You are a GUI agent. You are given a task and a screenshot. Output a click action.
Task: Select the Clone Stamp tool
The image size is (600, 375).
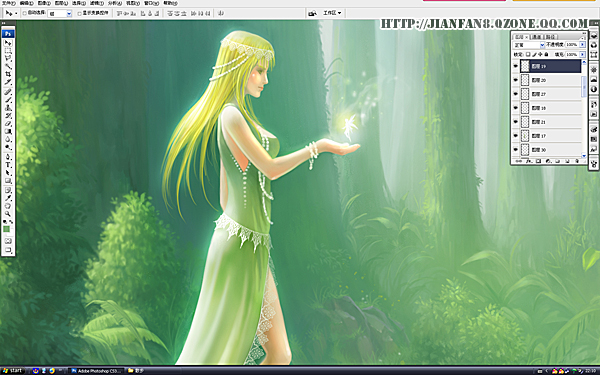8,108
